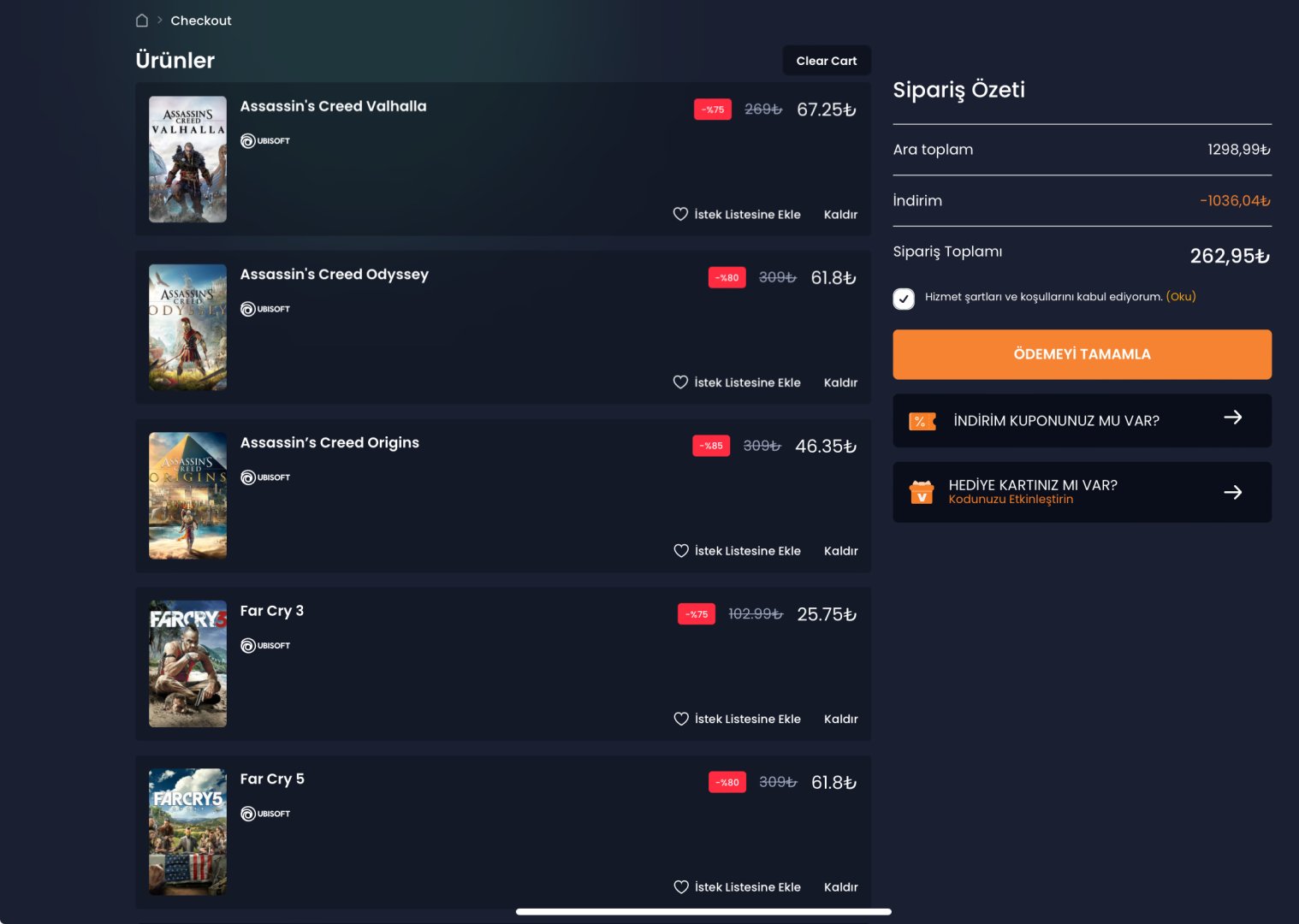Click the Far Cry 3 title
Viewport: 1299px width, 924px height.
click(x=272, y=611)
